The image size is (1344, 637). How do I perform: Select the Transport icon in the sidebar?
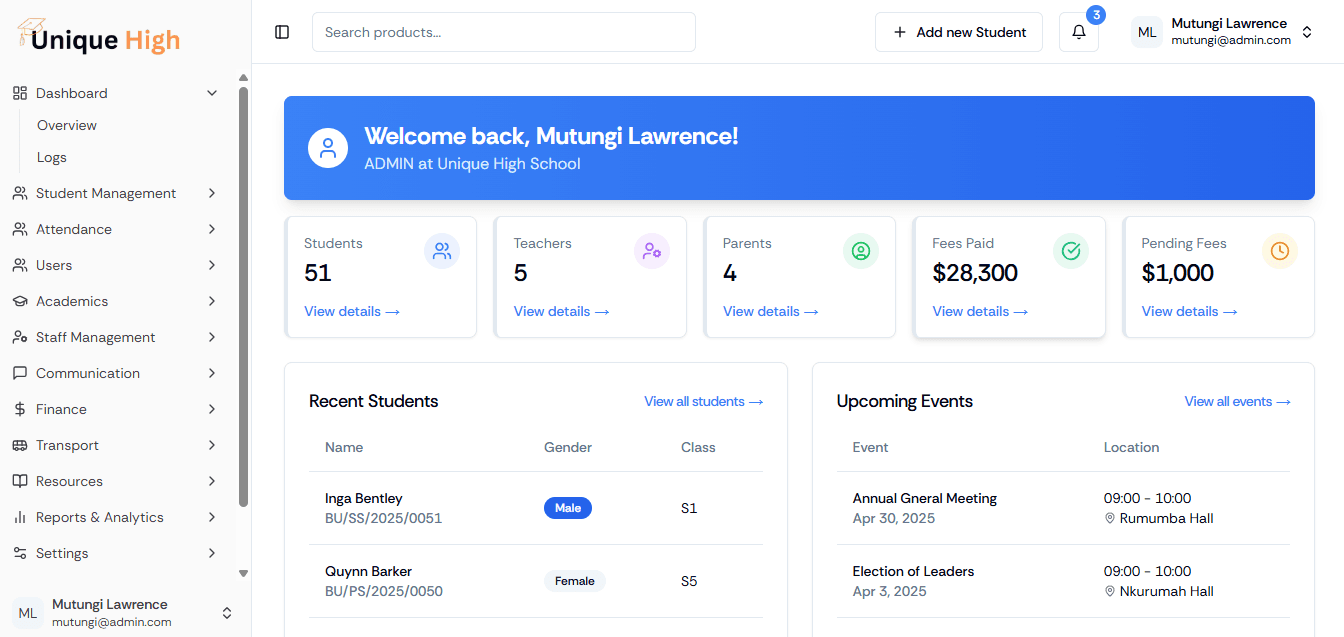(20, 445)
